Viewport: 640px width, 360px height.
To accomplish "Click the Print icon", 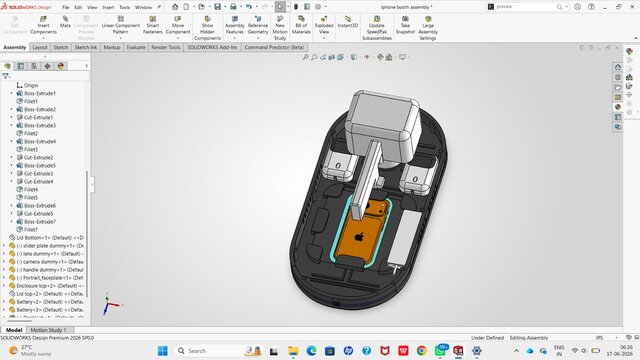I will pos(233,7).
